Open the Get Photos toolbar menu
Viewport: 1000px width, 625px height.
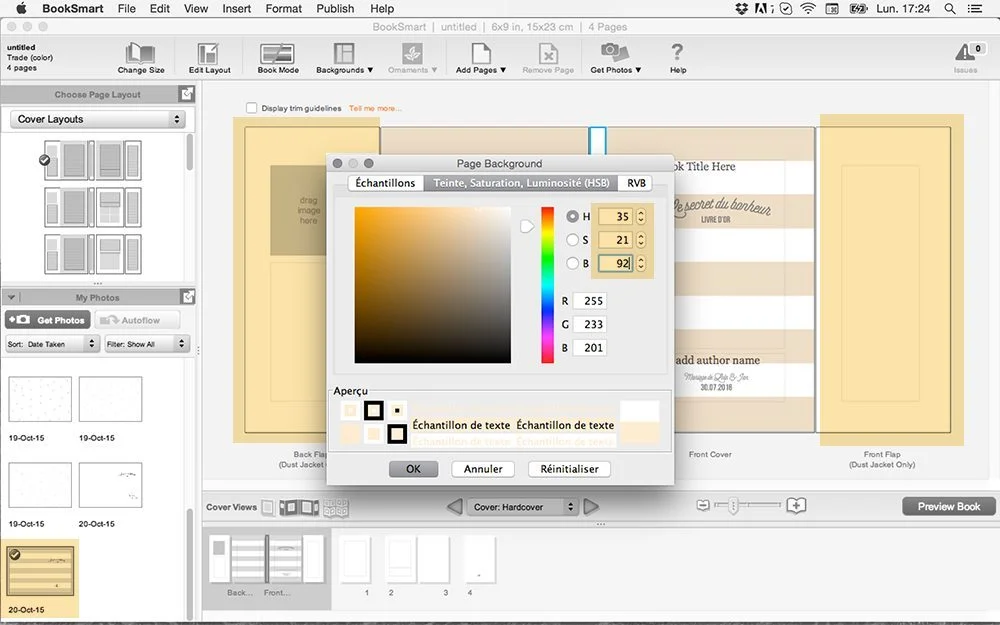[615, 58]
